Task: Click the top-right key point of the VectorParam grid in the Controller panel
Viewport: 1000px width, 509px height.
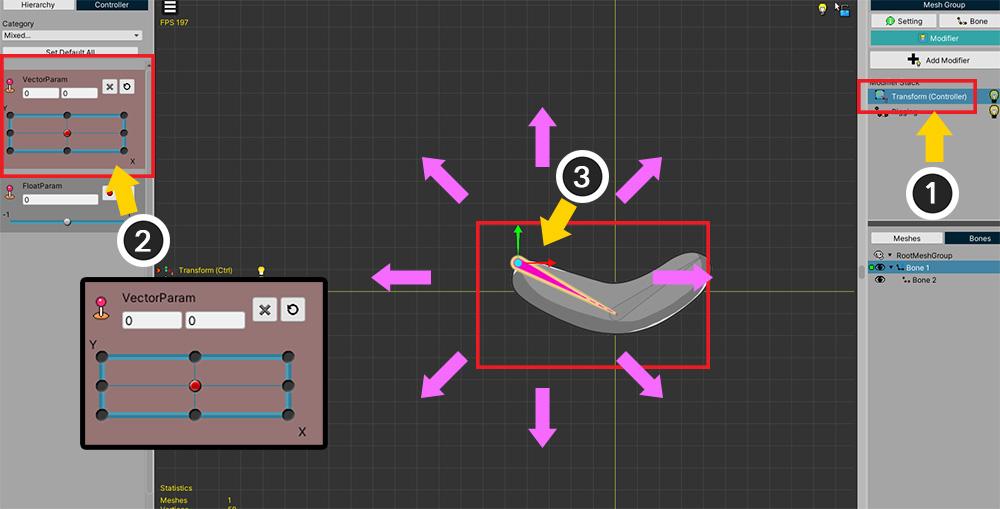Action: [124, 115]
